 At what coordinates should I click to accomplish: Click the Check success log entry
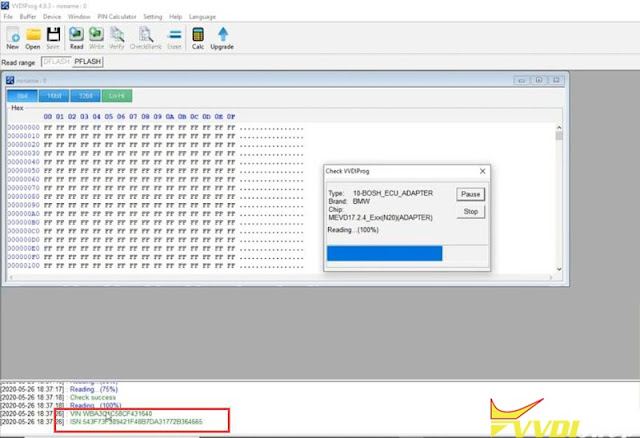click(93, 397)
